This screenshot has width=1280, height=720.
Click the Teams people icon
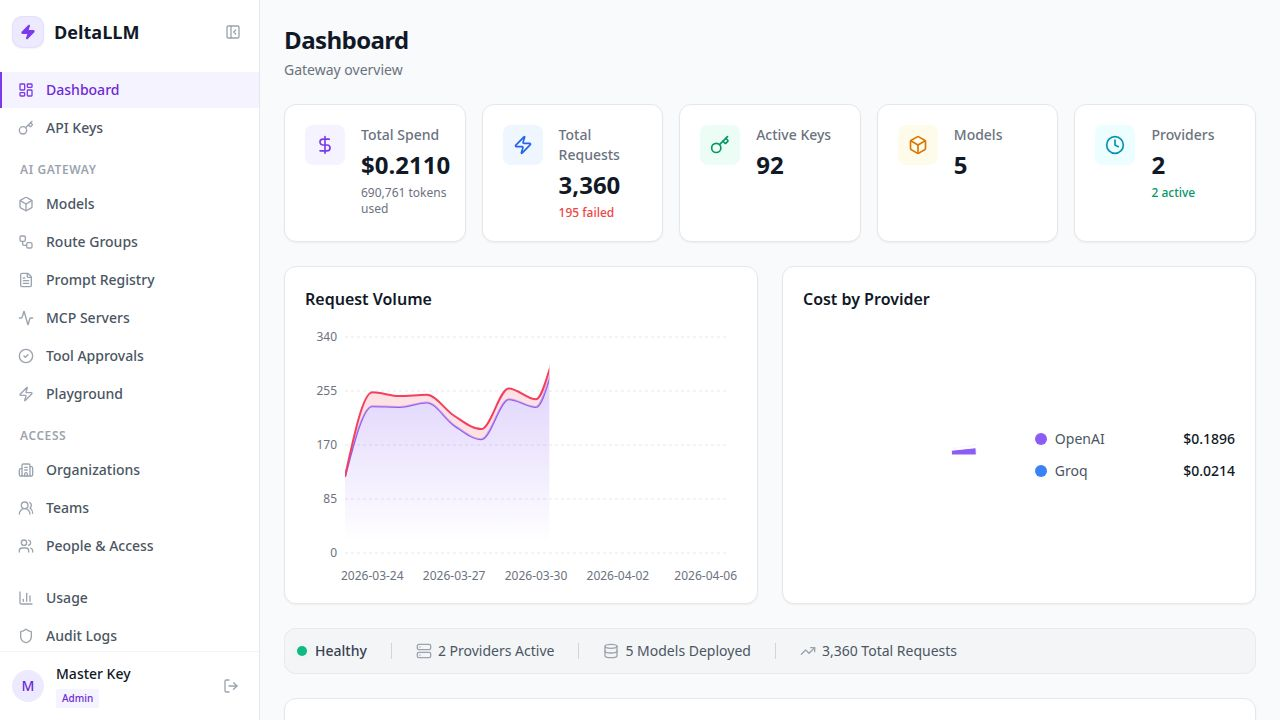(27, 508)
